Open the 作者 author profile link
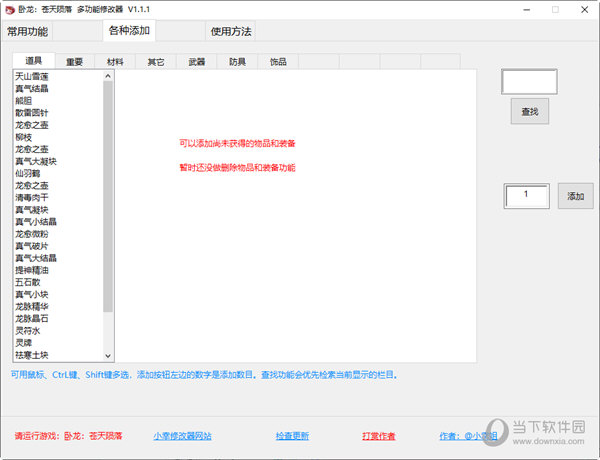 [x=468, y=436]
